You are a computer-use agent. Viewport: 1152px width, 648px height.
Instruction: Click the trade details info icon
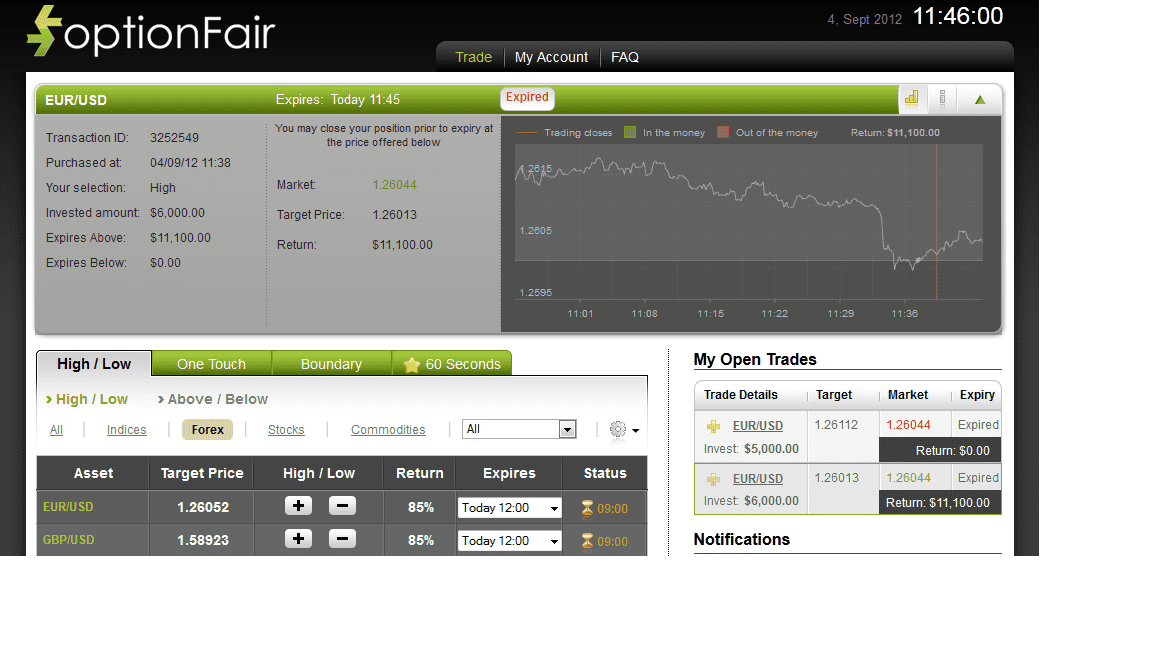942,98
